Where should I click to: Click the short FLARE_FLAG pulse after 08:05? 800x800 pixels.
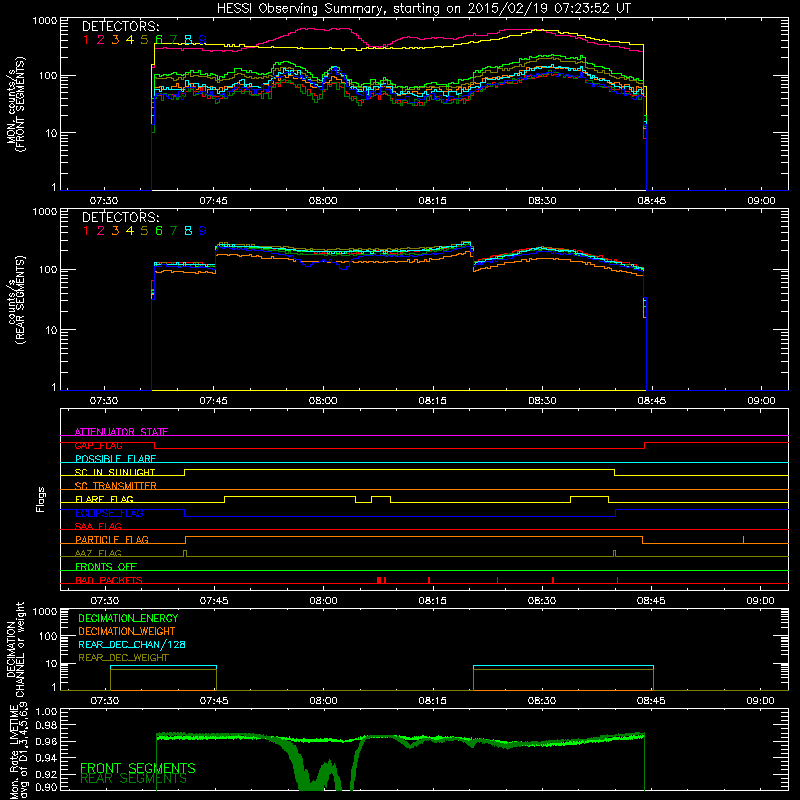pyautogui.click(x=381, y=499)
